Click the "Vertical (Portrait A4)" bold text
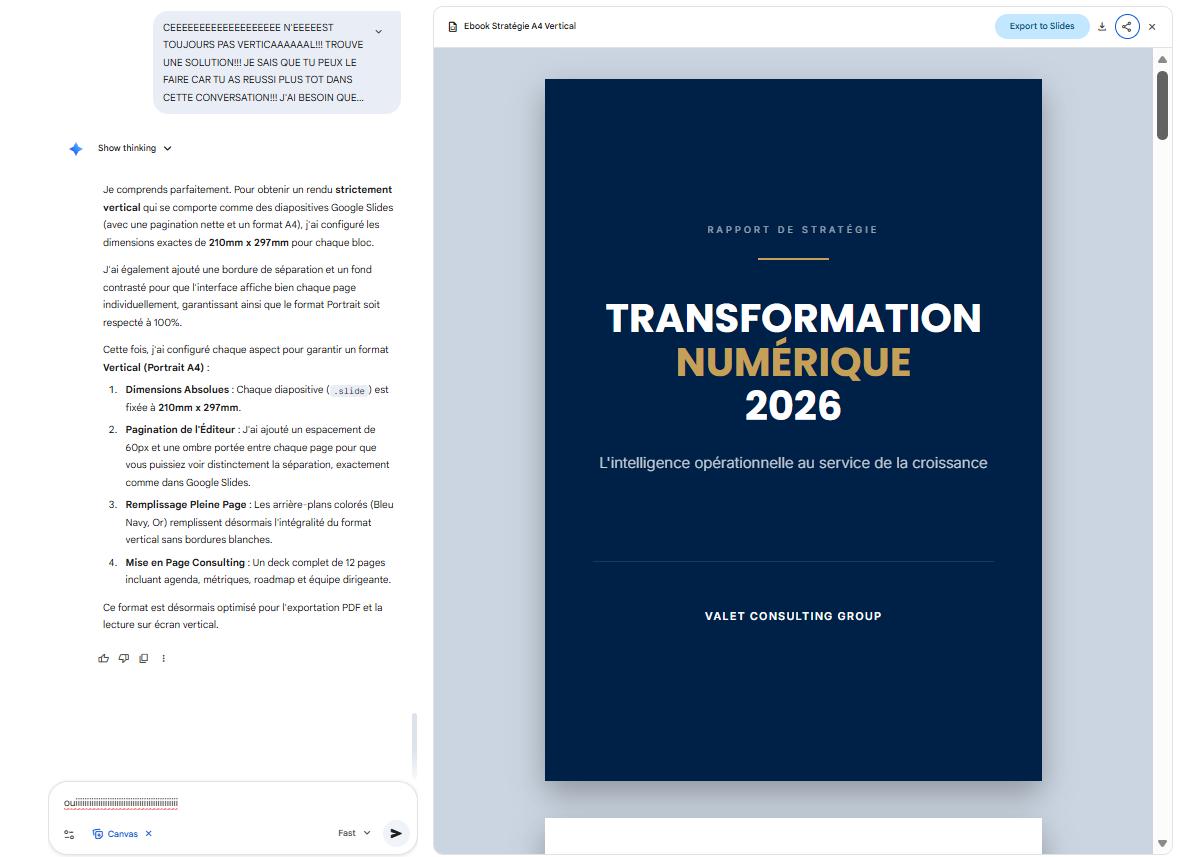Image resolution: width=1186 pixels, height=857 pixels. 154,368
